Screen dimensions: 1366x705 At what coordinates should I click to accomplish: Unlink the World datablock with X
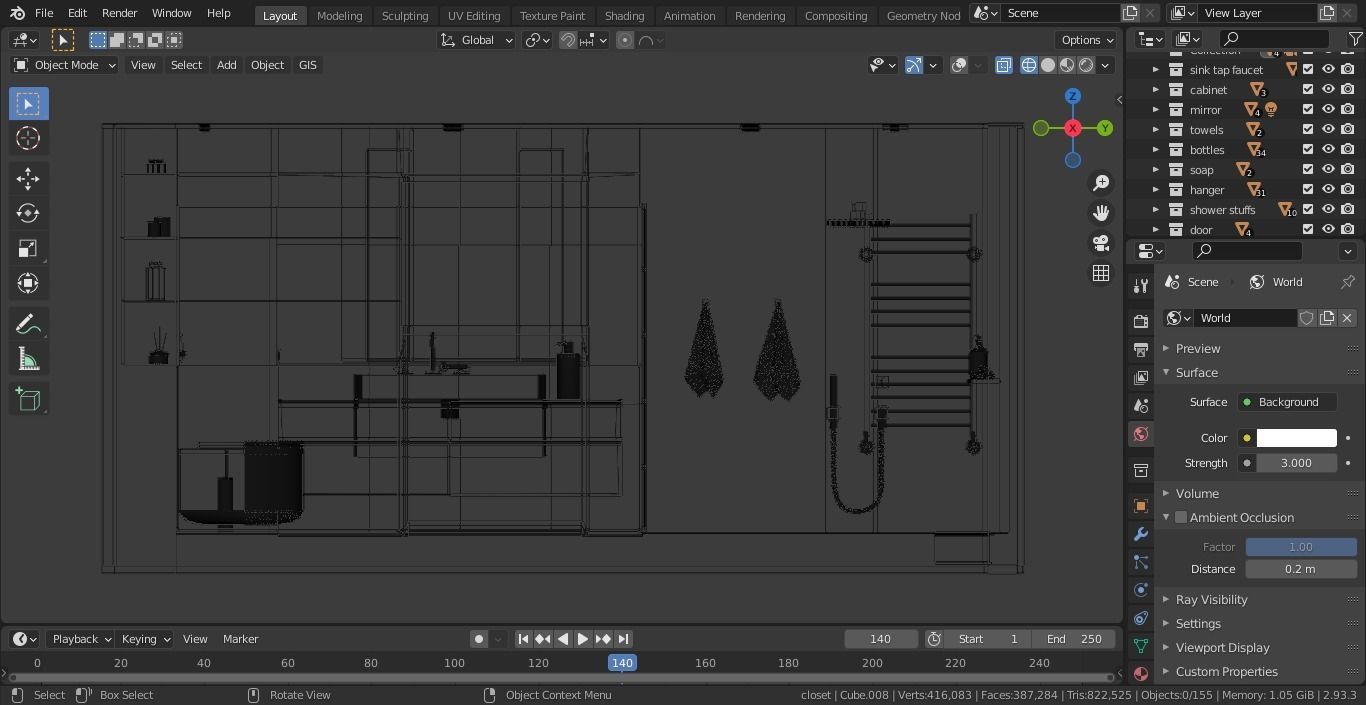[x=1347, y=318]
